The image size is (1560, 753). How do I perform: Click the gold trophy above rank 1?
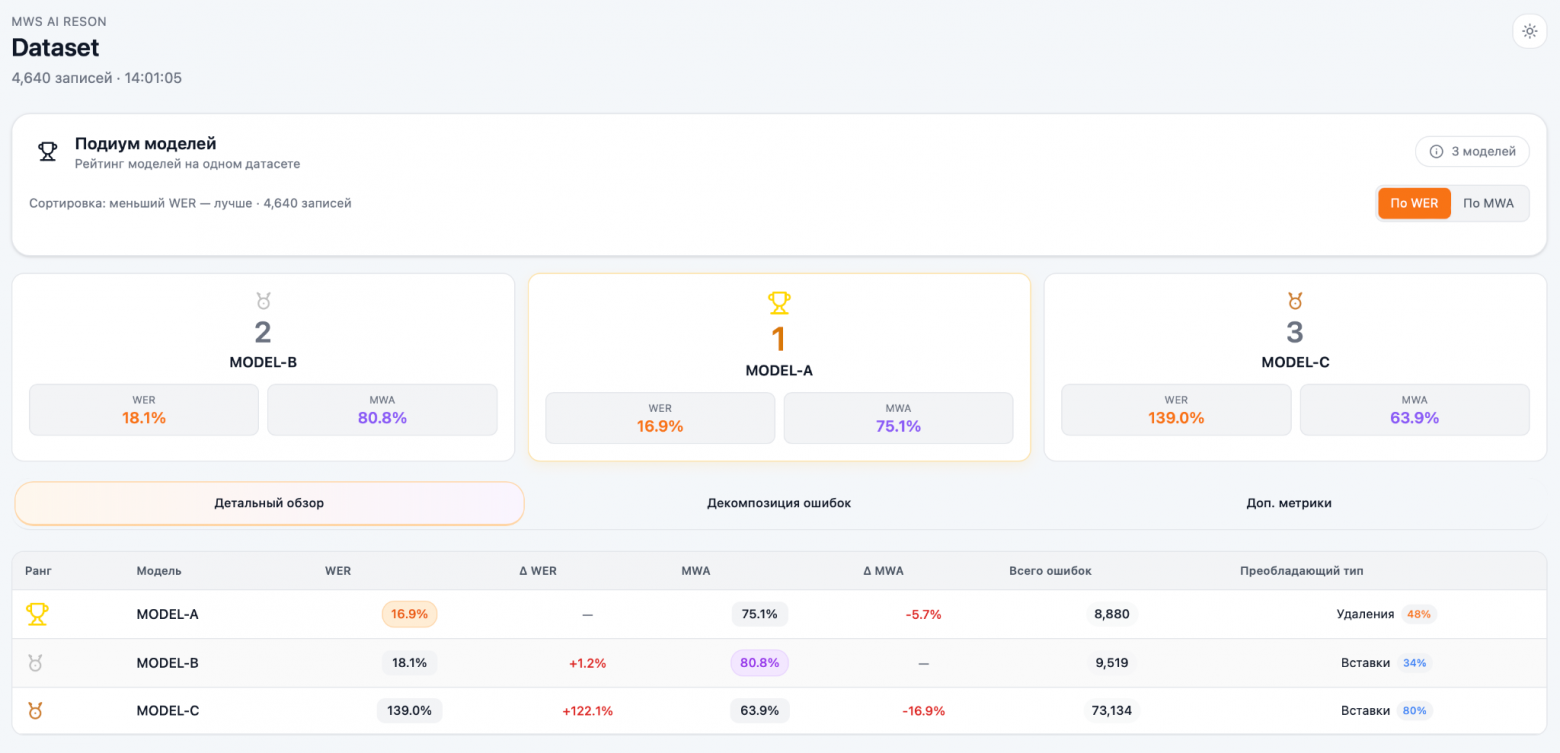[x=779, y=302]
